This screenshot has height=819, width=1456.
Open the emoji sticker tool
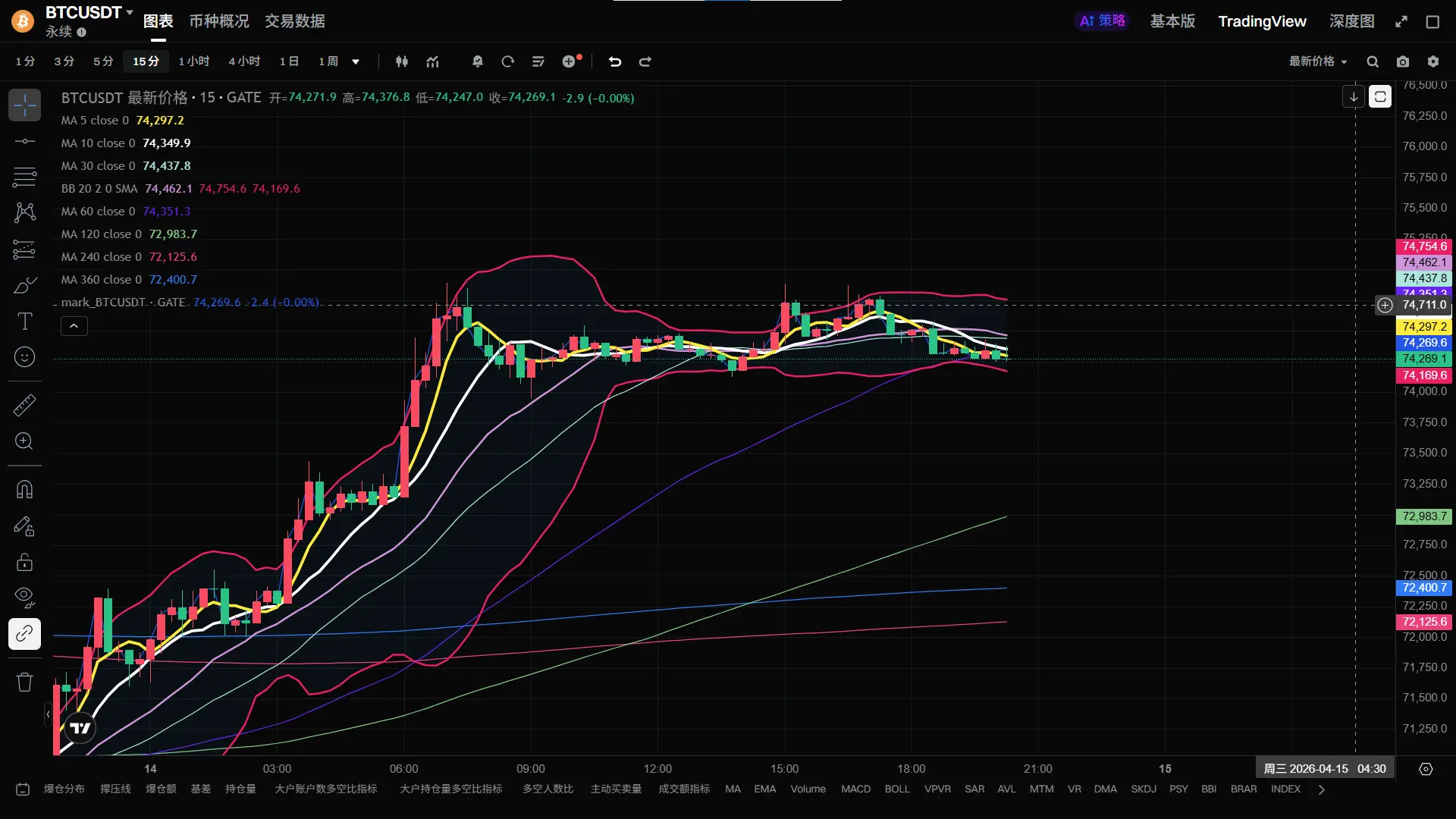click(x=24, y=357)
